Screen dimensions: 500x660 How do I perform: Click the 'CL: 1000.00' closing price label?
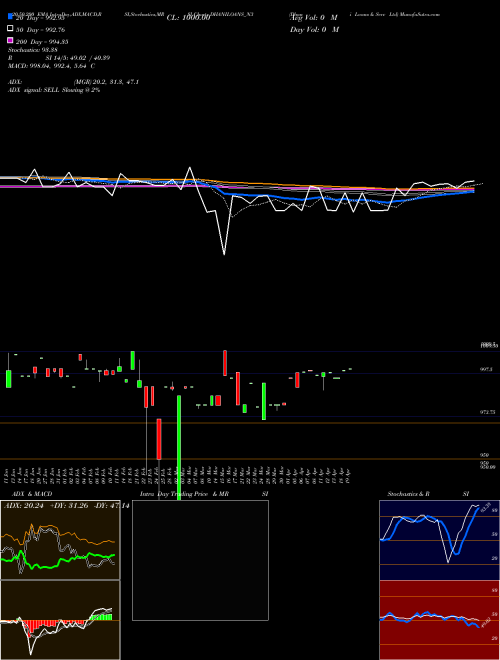[188, 18]
